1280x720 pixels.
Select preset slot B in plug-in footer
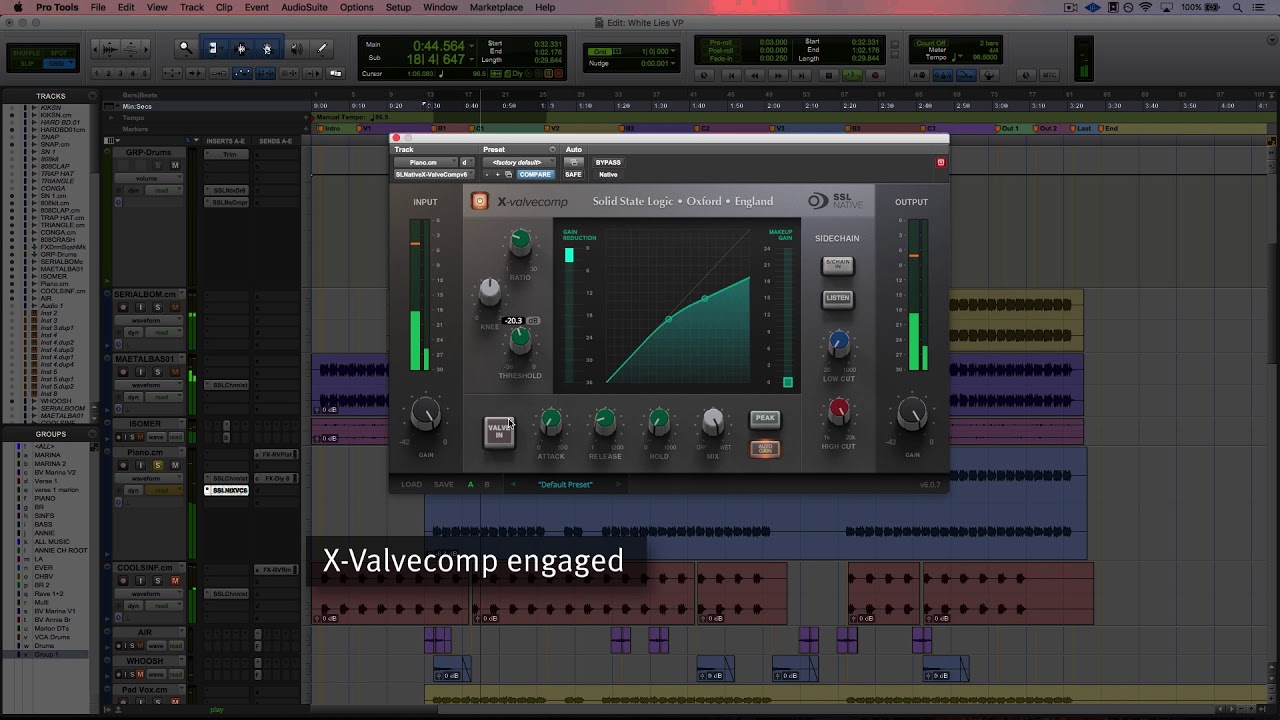pos(487,485)
